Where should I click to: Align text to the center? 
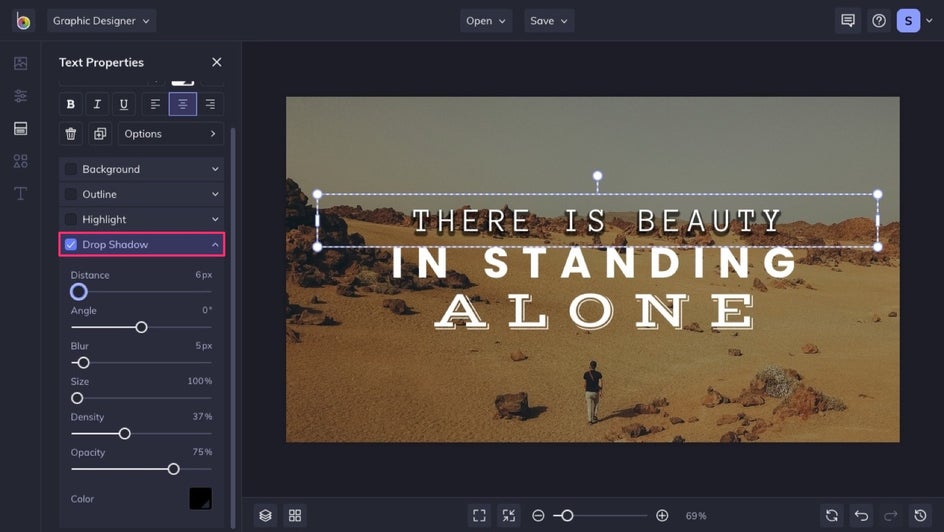pyautogui.click(x=182, y=104)
